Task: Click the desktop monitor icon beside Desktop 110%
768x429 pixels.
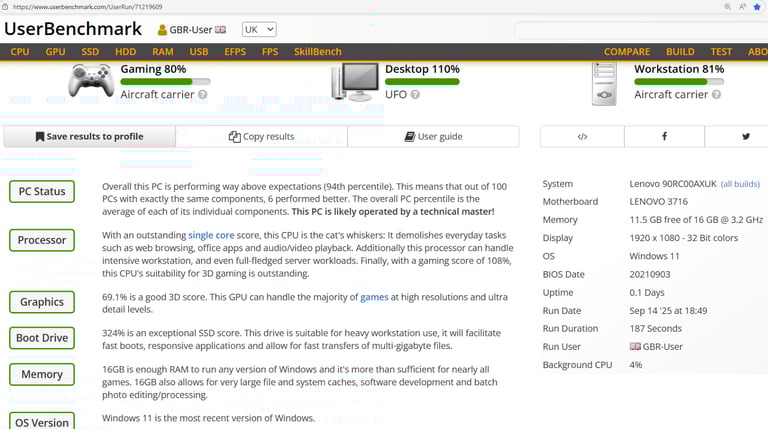Action: pyautogui.click(x=356, y=82)
